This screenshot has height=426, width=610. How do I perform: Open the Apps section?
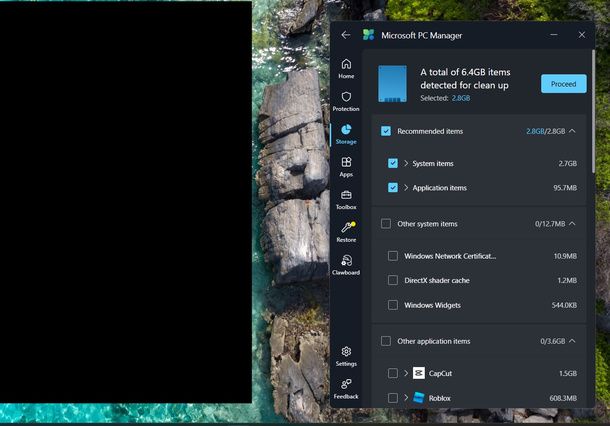[346, 167]
